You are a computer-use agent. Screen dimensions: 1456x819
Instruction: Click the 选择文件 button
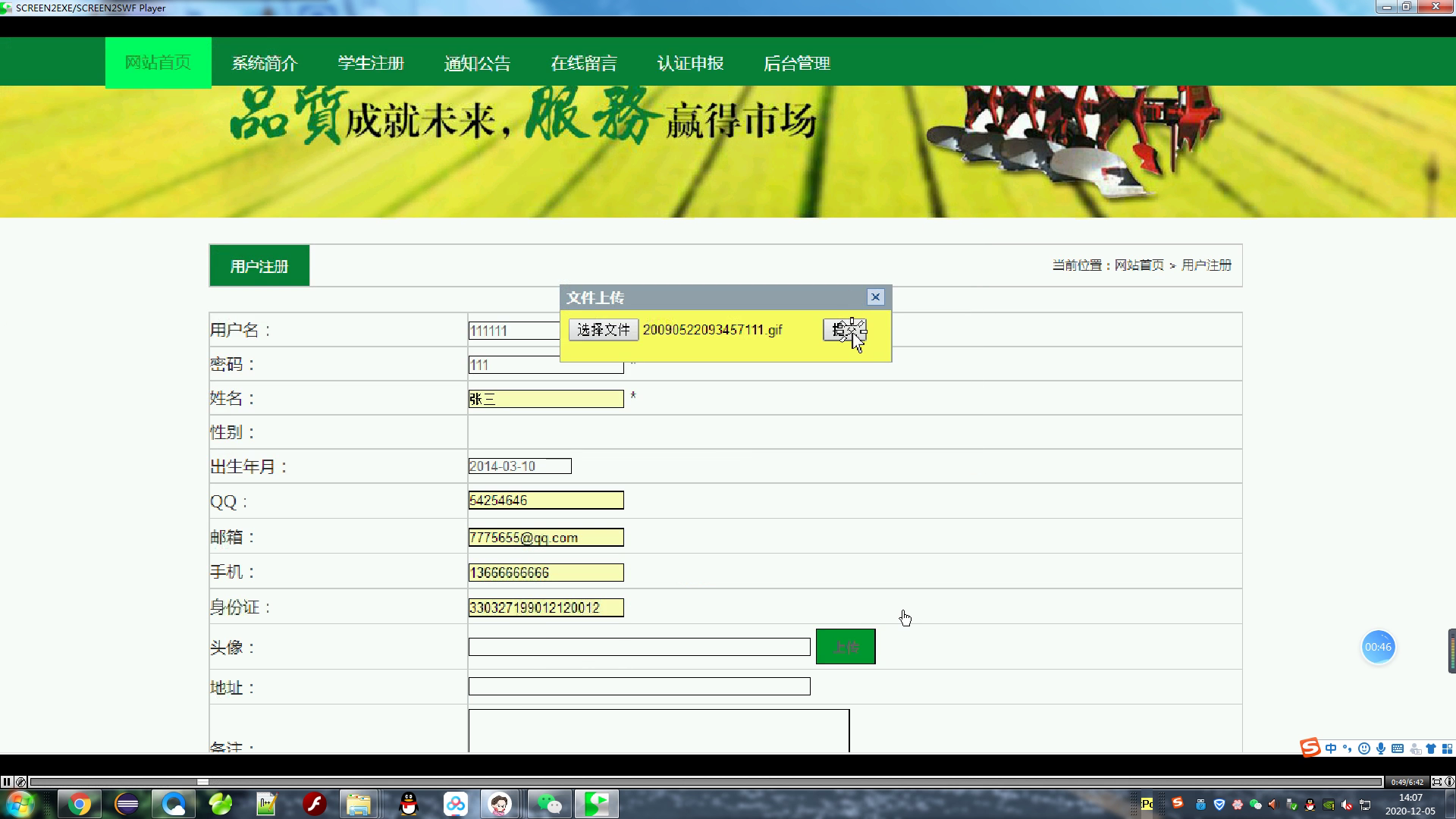(604, 330)
